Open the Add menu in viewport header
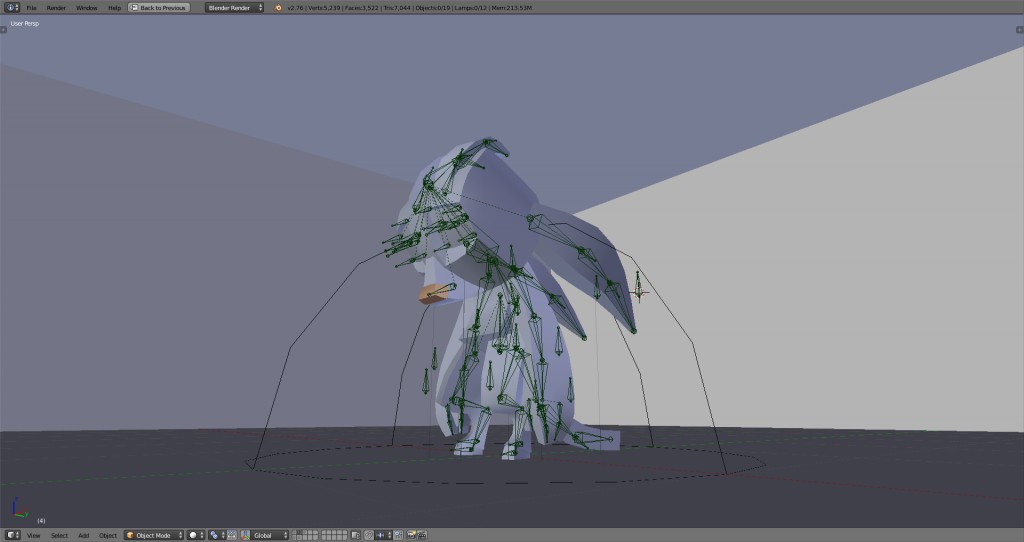 point(83,535)
